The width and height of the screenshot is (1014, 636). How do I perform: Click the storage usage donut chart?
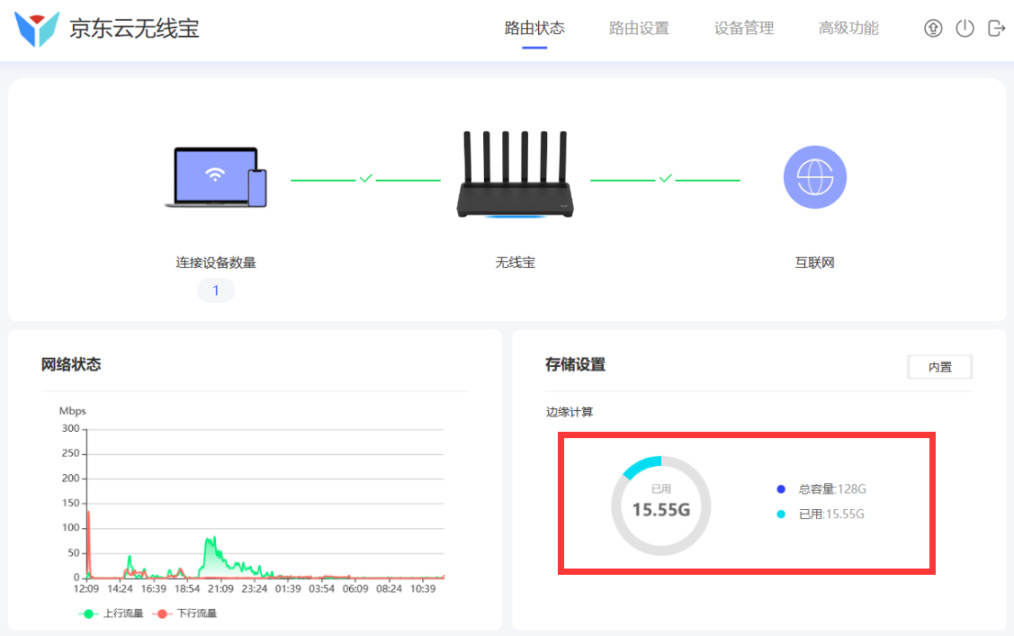coord(661,506)
